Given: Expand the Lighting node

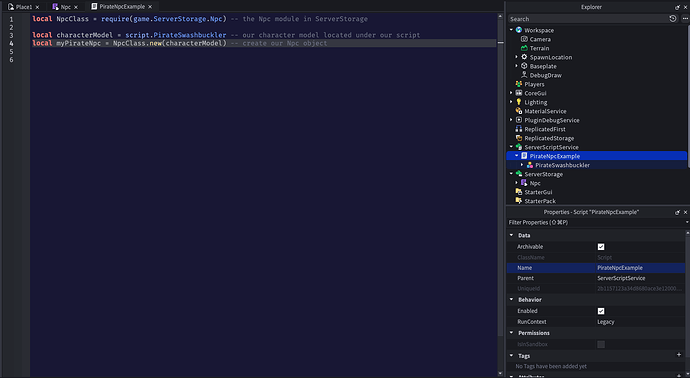Looking at the screenshot, I should (x=511, y=102).
